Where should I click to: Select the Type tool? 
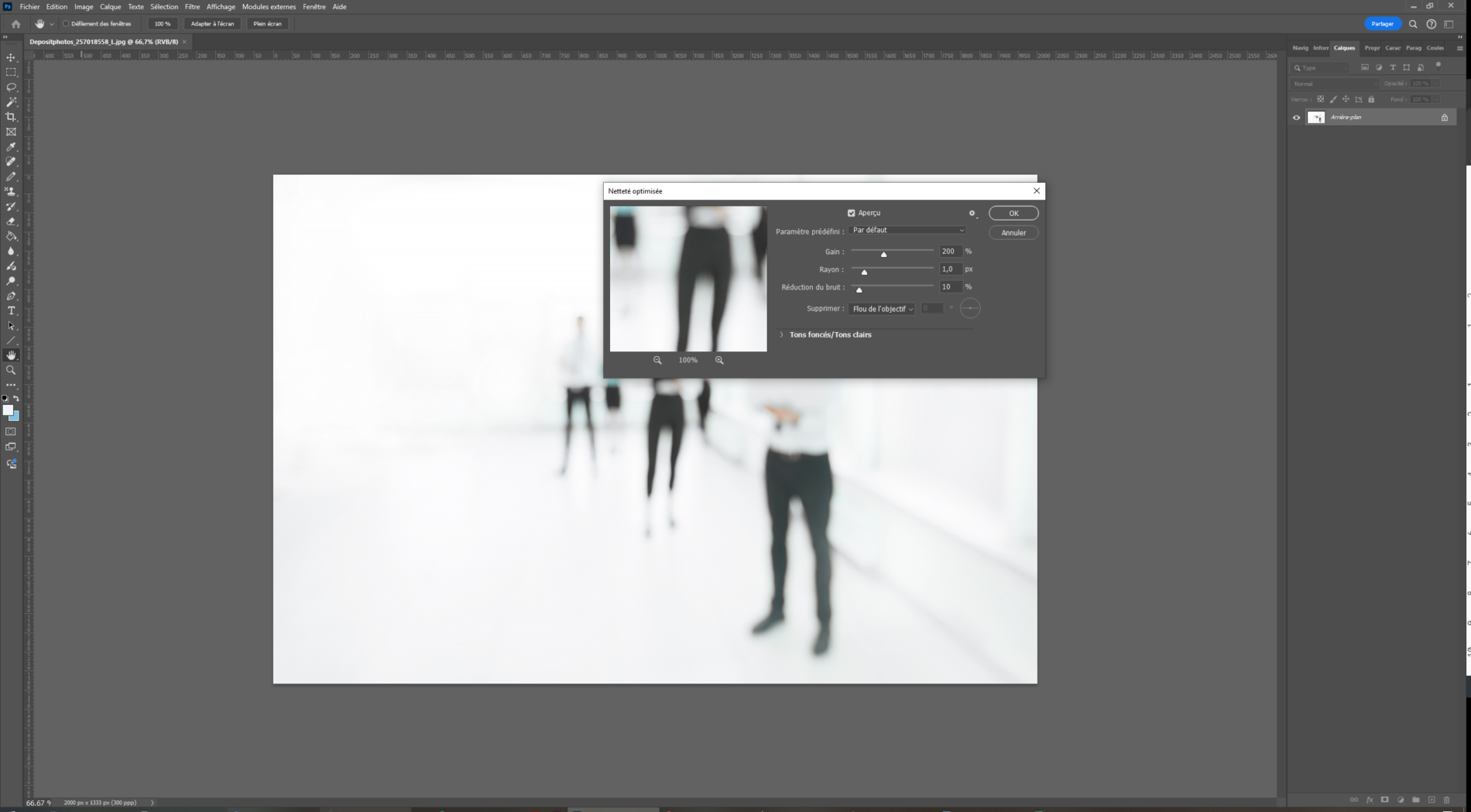[x=11, y=311]
